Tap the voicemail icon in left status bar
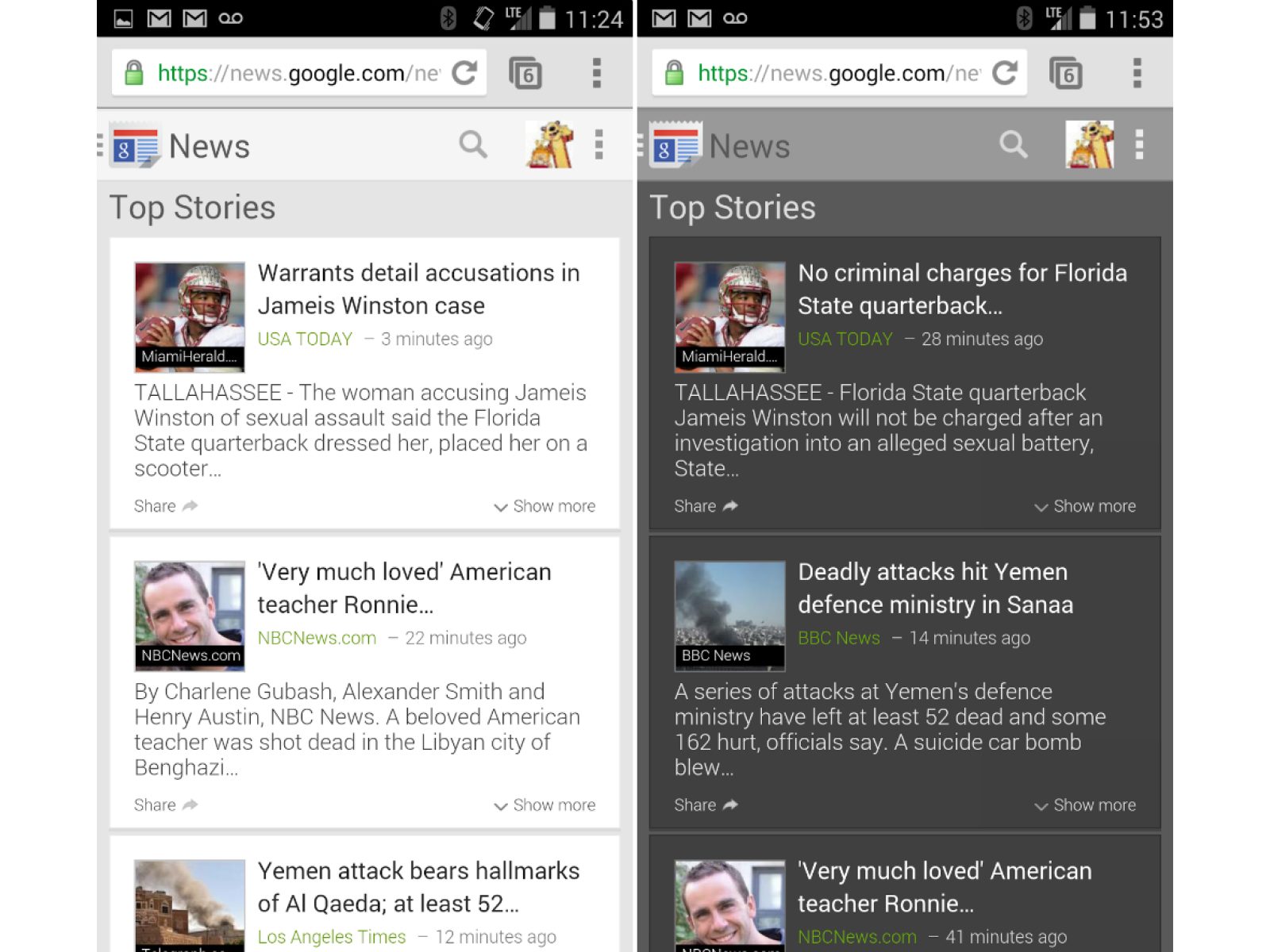The width and height of the screenshot is (1270, 952). point(231,18)
